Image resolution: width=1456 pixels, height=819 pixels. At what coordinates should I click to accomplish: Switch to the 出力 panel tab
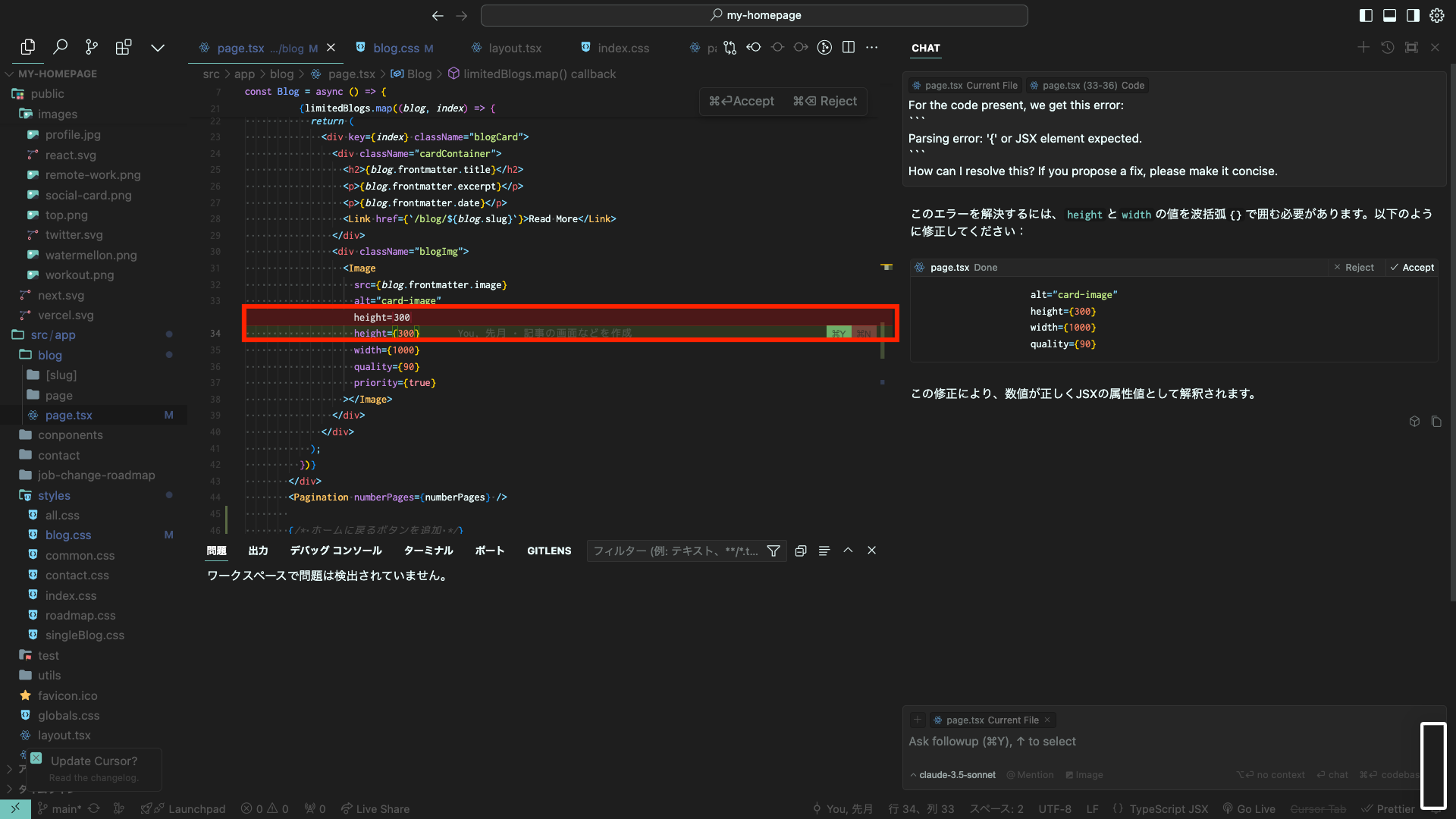(258, 551)
